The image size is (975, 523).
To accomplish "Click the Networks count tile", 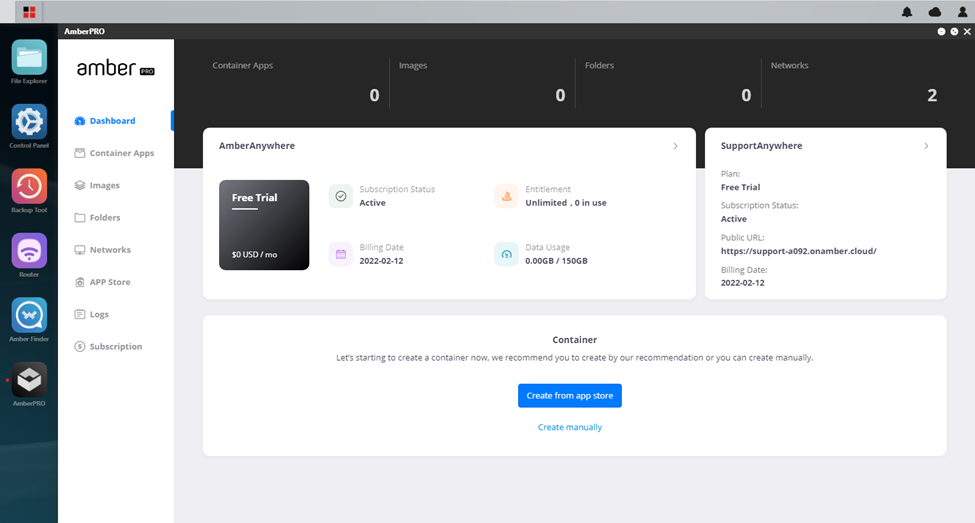I will click(x=854, y=83).
